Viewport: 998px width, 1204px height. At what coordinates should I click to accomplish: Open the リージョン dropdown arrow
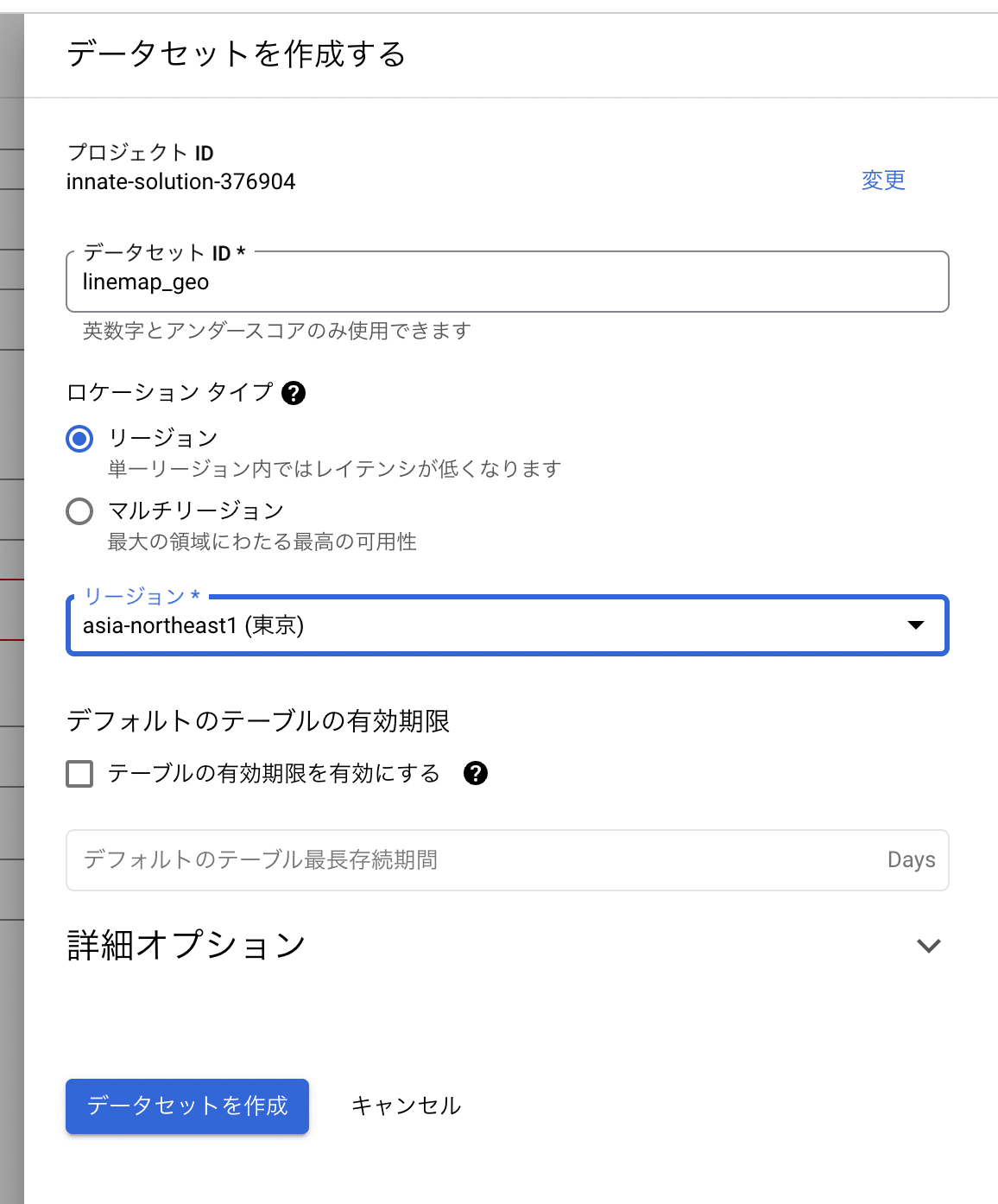pos(916,625)
